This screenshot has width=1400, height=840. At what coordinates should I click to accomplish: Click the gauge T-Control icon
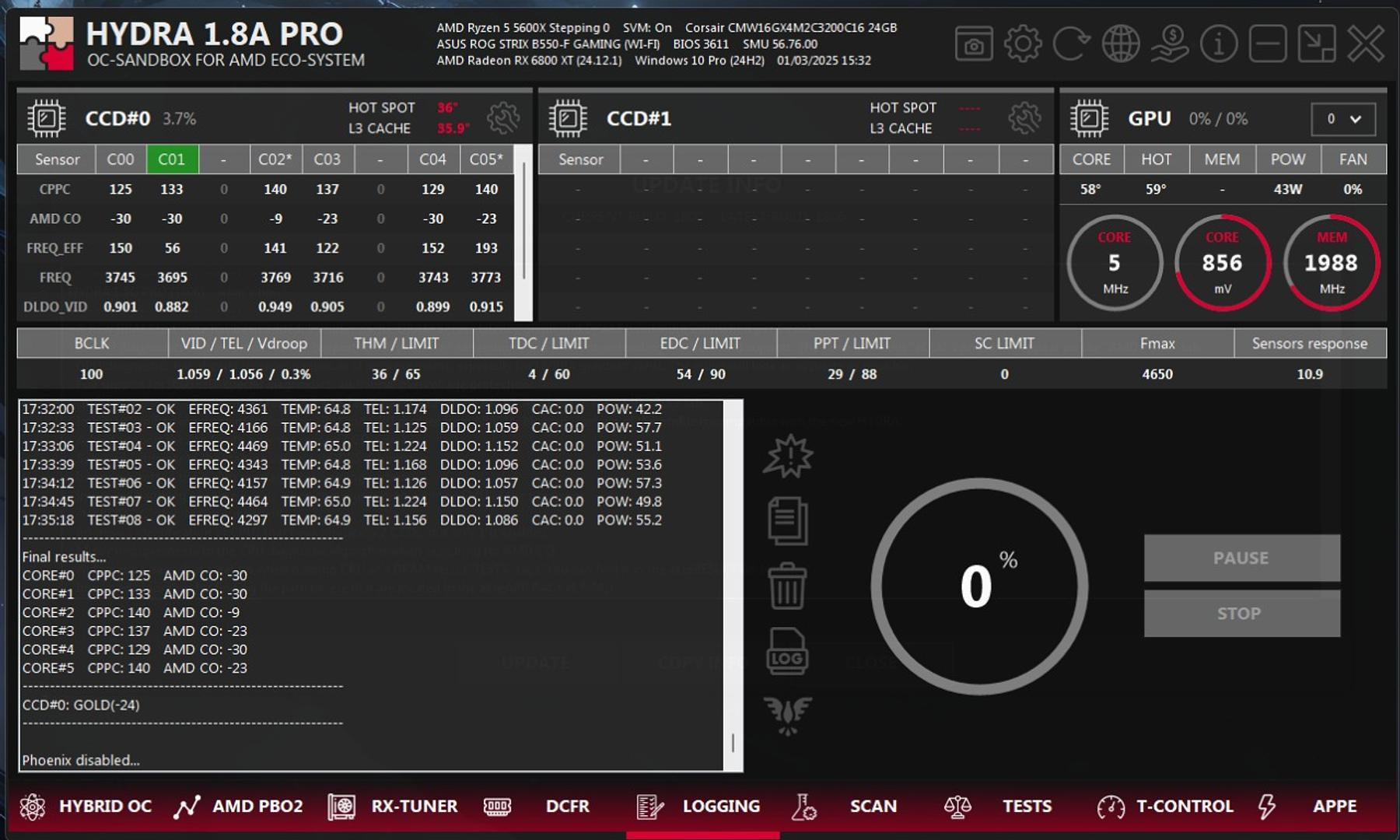(1111, 807)
